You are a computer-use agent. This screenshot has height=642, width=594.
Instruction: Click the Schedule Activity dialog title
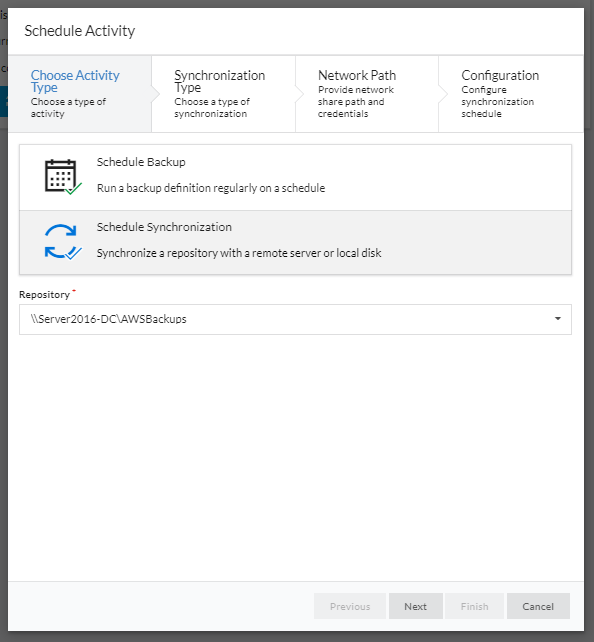point(79,31)
